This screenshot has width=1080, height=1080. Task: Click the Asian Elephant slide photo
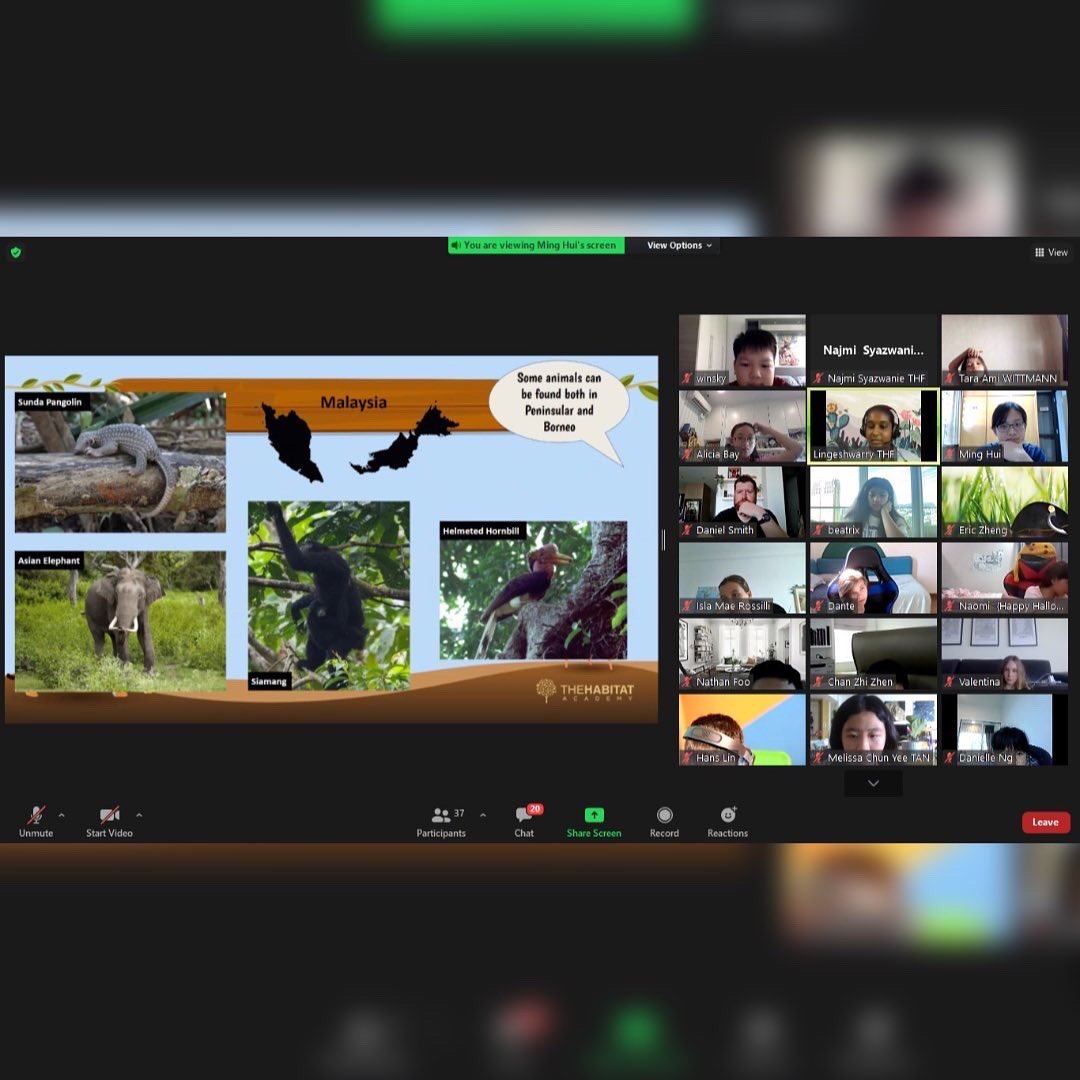click(121, 621)
